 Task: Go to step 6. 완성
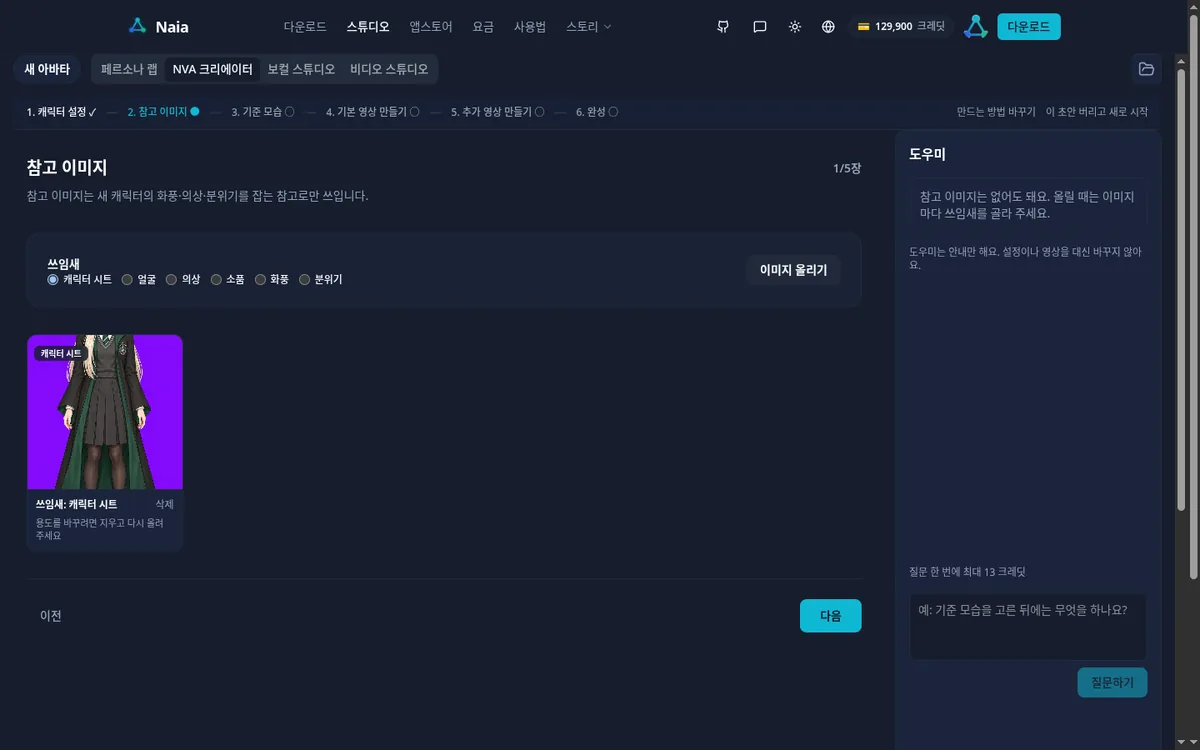(x=596, y=112)
